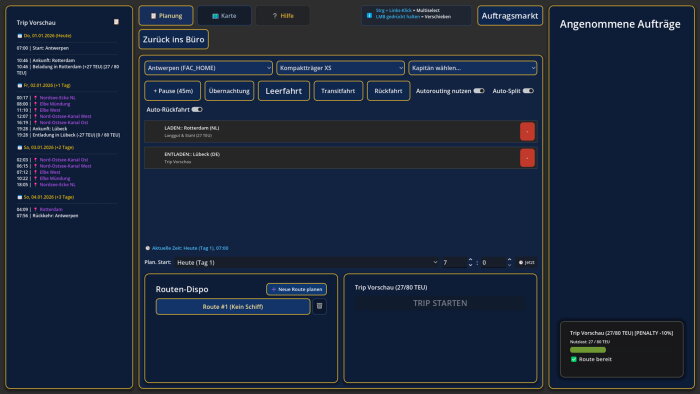Click 'Entladung in Lübeck' timeline entry
Screen dimensions: 700x394
[x=68, y=135]
